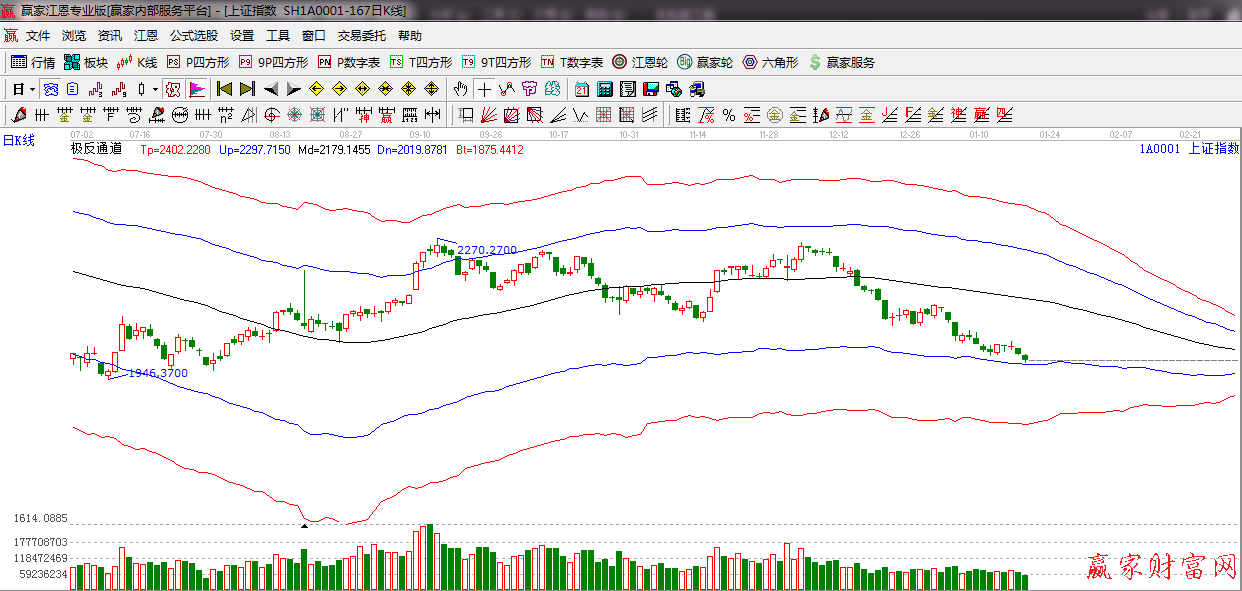
Task: Expand the candlestick style dropdown arrow
Action: click(155, 89)
